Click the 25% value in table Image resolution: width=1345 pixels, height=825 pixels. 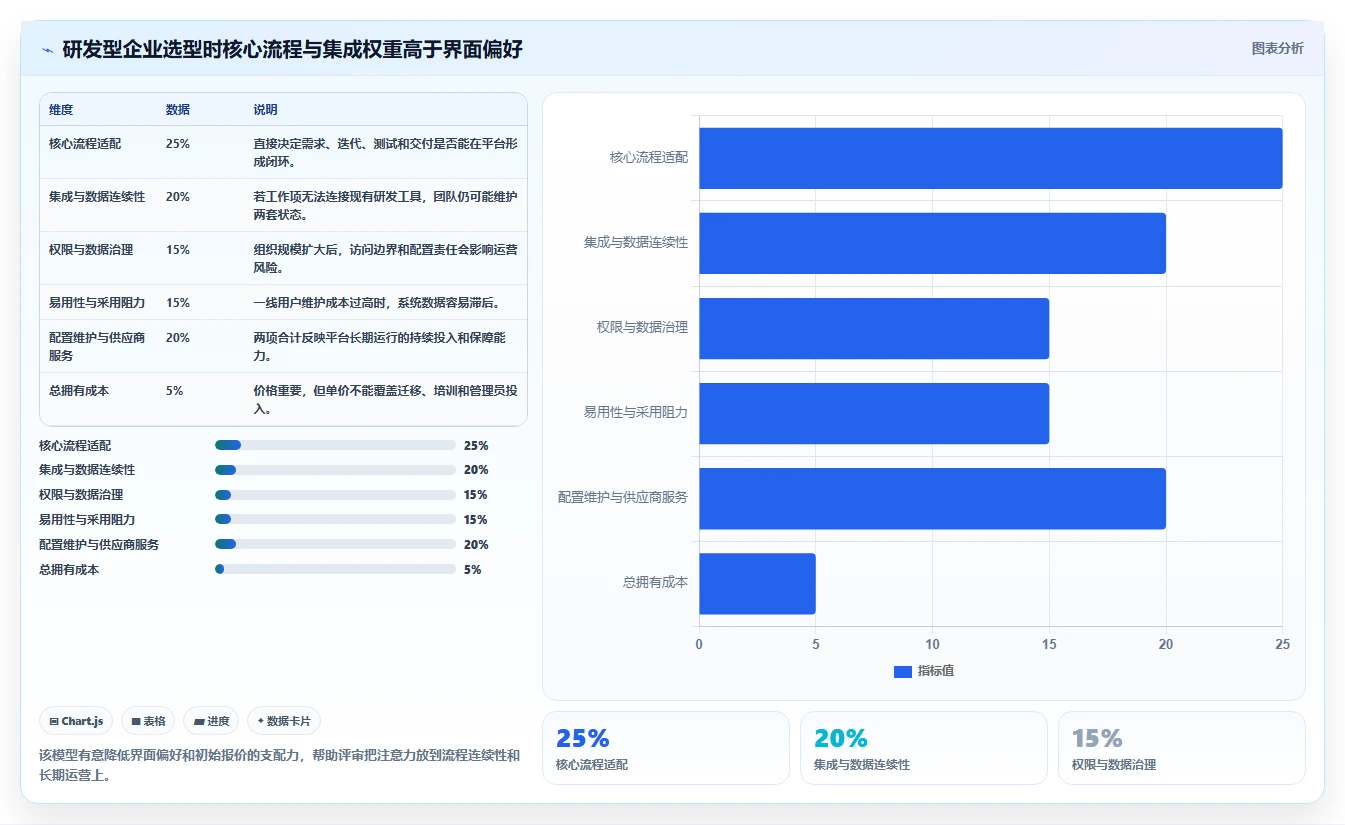coord(178,144)
